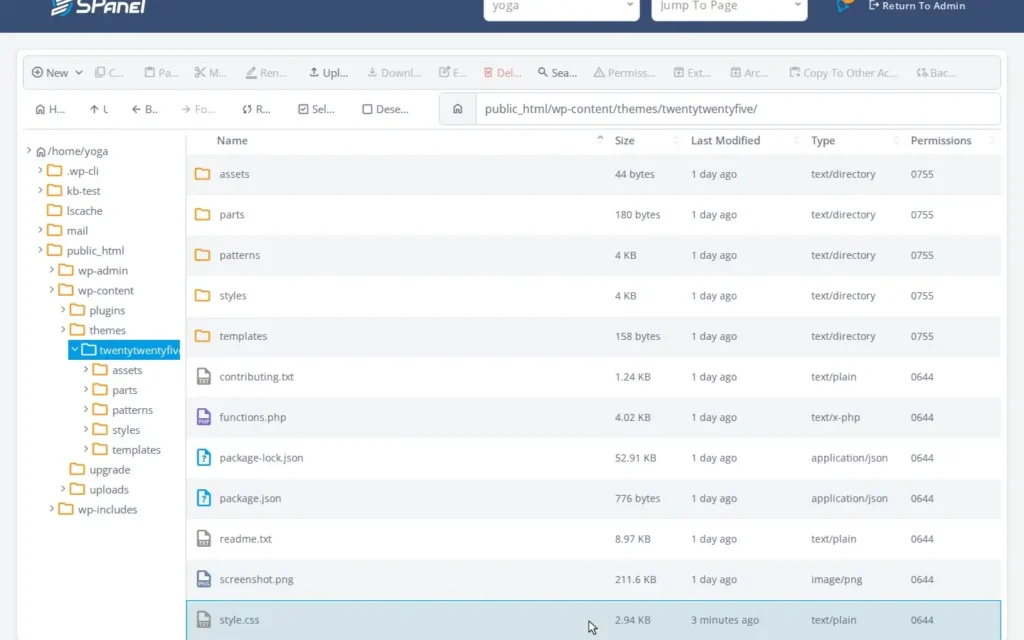Click the chat notification icon in header
This screenshot has height=640, width=1024.
(x=844, y=6)
